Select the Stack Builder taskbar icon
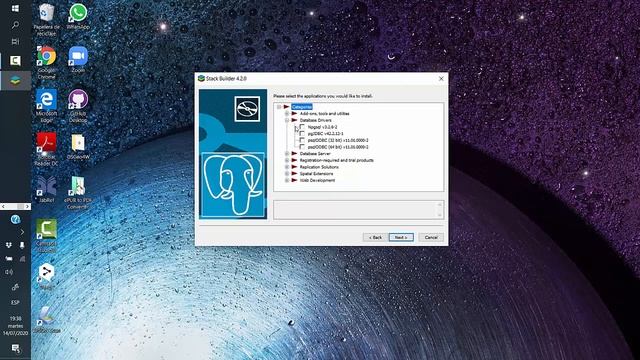 pyautogui.click(x=15, y=80)
